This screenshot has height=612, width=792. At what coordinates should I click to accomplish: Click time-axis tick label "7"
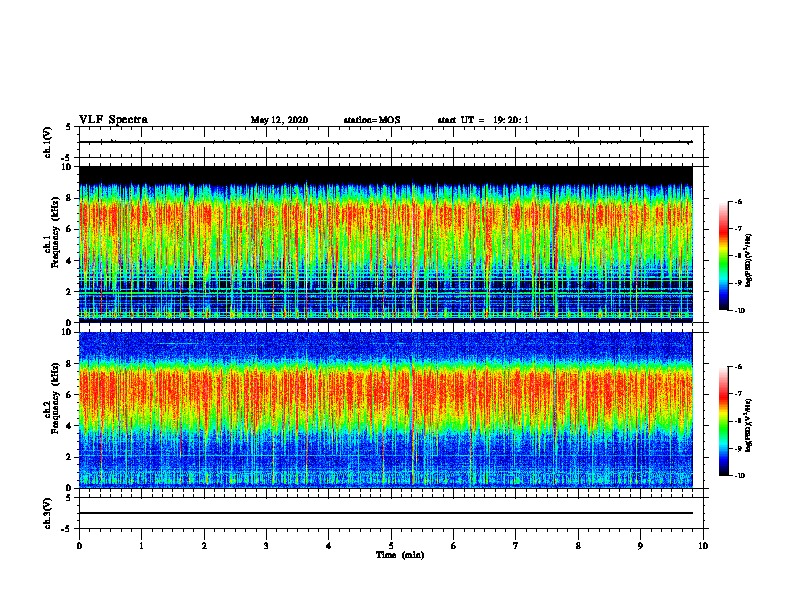click(x=516, y=546)
